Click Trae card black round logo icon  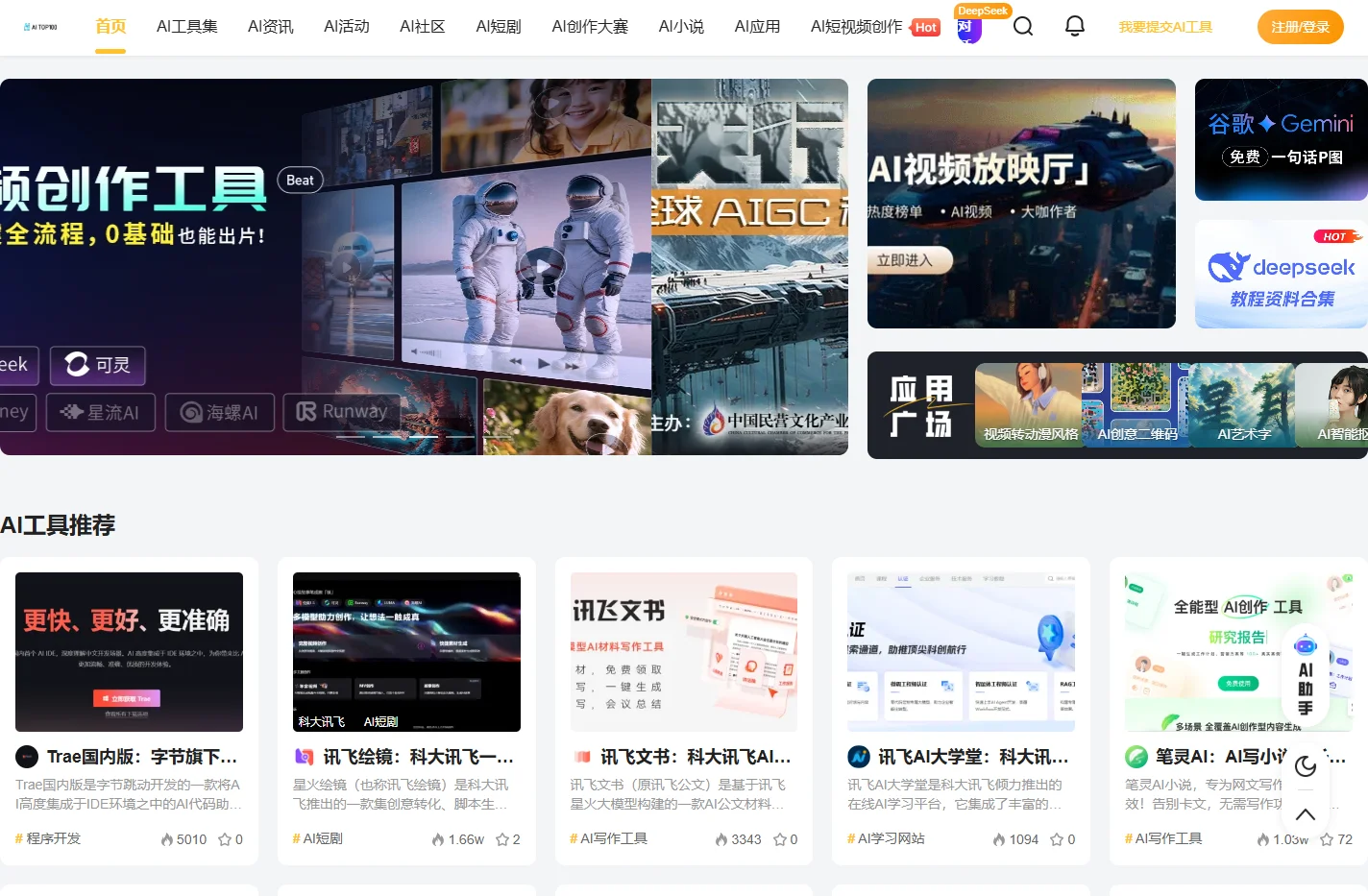coord(27,757)
